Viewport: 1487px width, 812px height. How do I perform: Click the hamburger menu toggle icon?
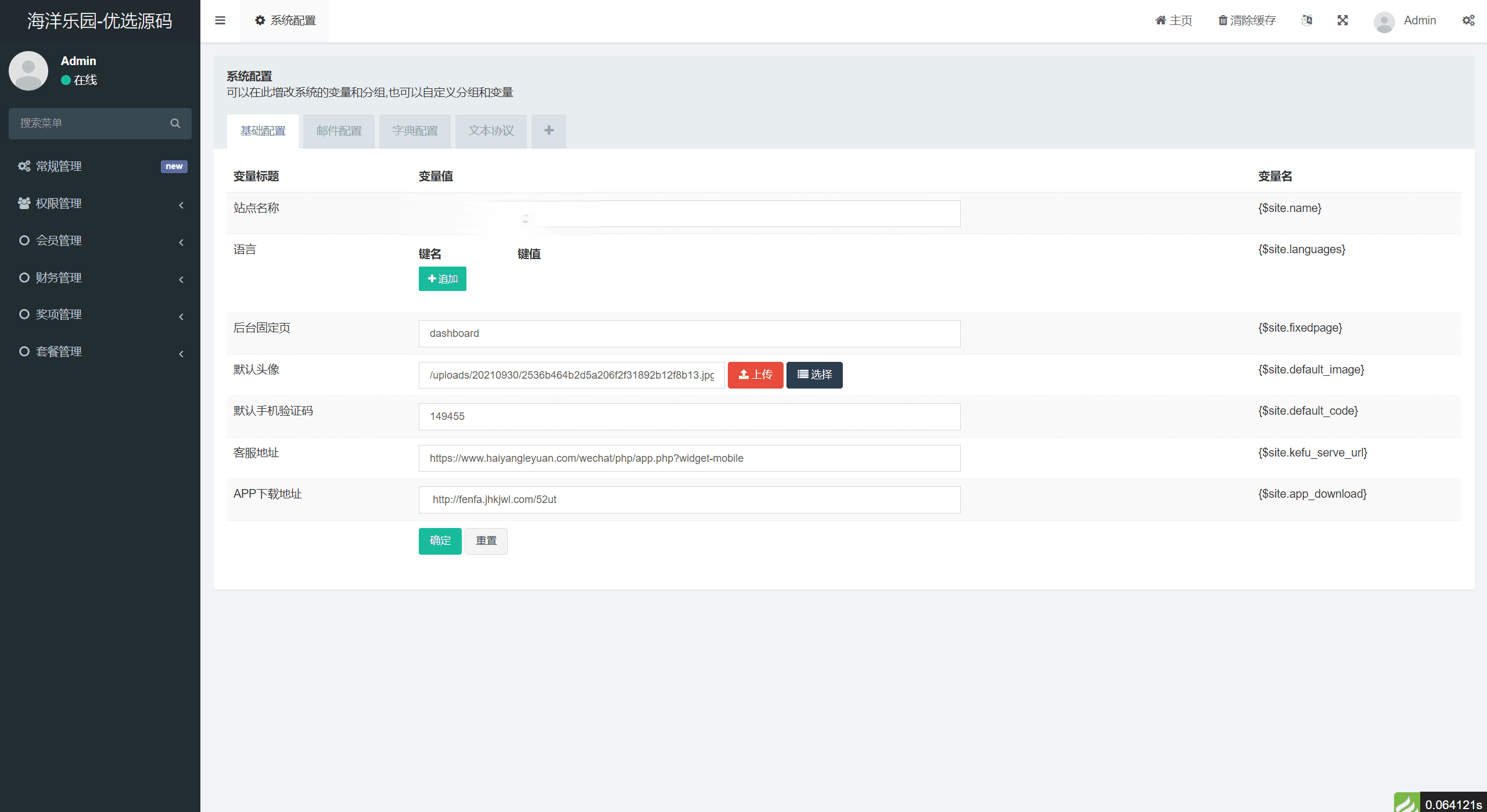[220, 20]
